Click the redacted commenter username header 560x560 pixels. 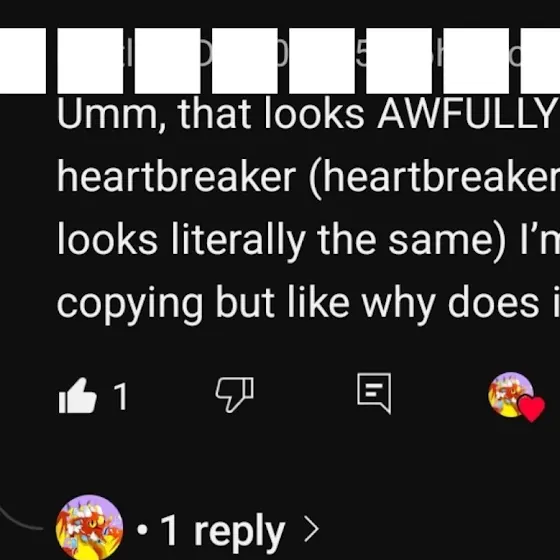tap(280, 61)
